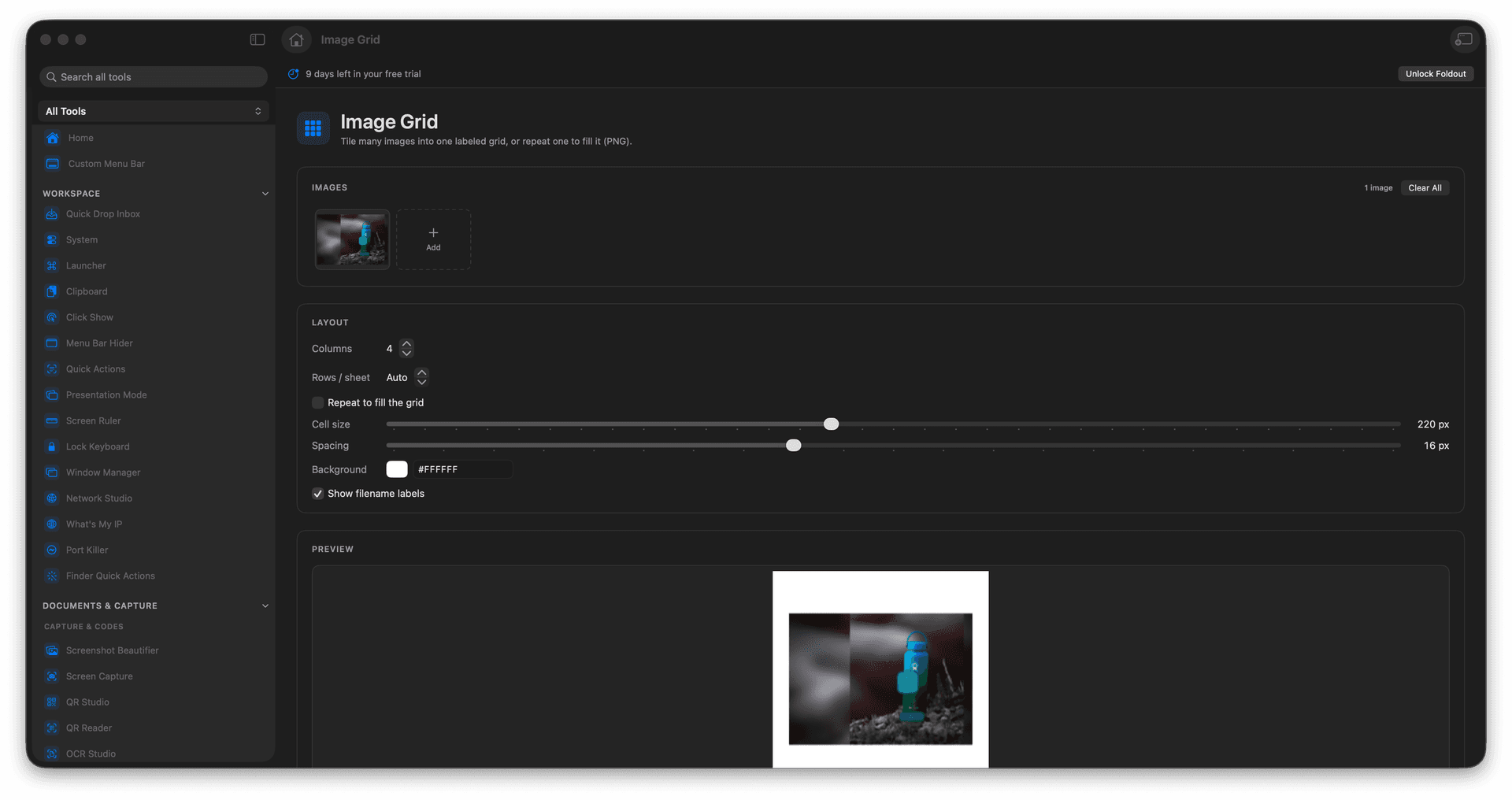Enable Repeat to fill the grid

318,403
